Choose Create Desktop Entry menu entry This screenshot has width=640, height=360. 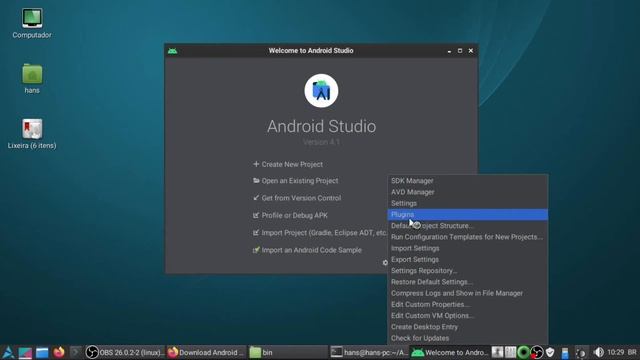pyautogui.click(x=467, y=327)
